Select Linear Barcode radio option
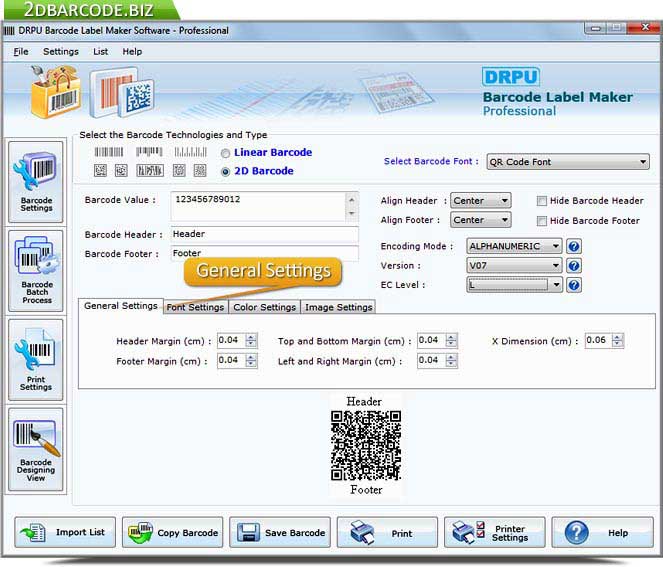Viewport: 663px width, 567px height. click(x=225, y=153)
